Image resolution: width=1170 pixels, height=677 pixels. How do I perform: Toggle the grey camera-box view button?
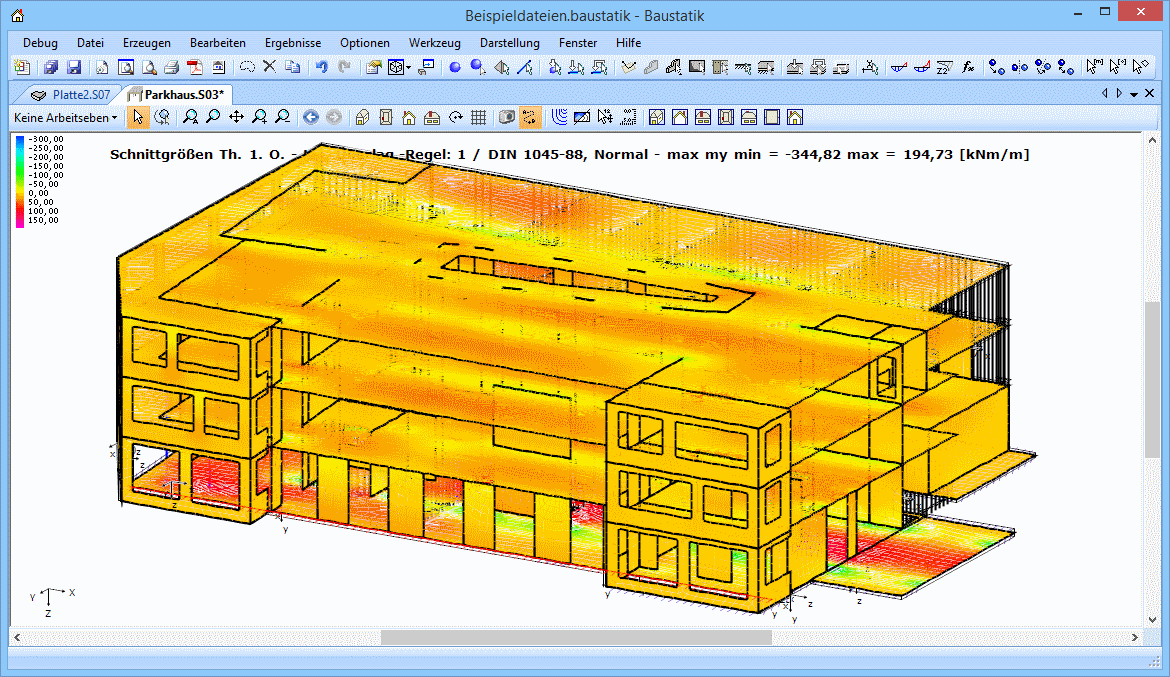507,117
